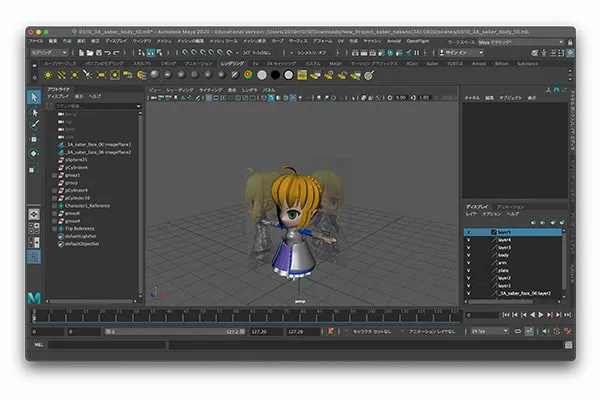Toggle sound mute speaker icon
The width and height of the screenshot is (600, 400).
point(546,331)
